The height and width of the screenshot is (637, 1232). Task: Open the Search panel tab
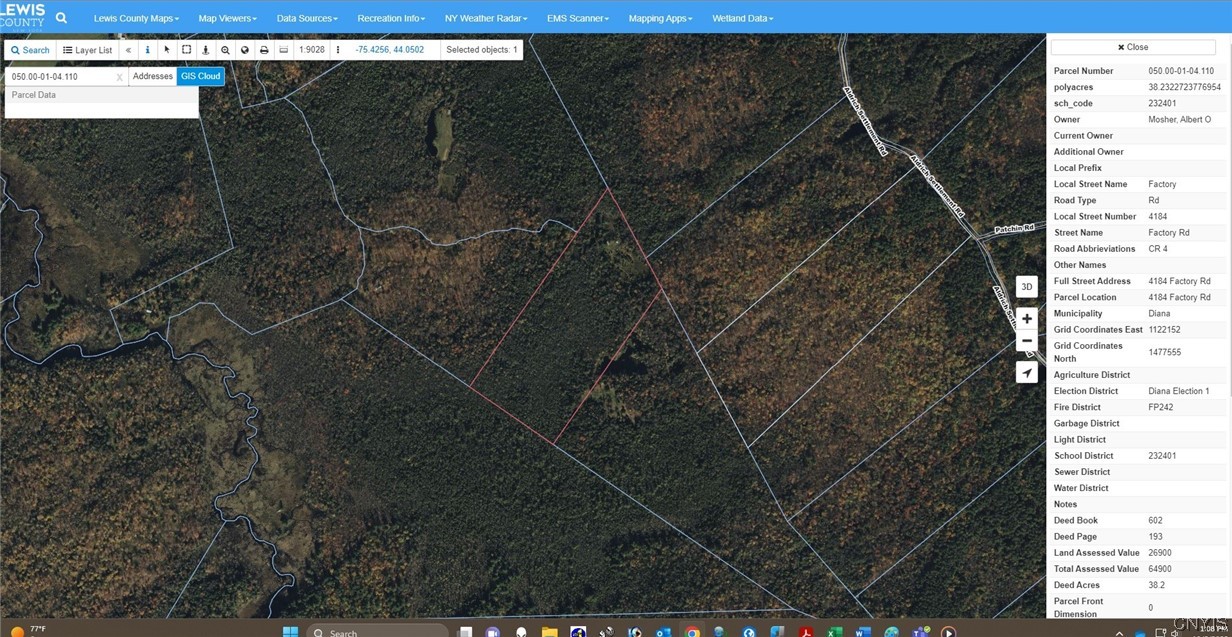[30, 50]
